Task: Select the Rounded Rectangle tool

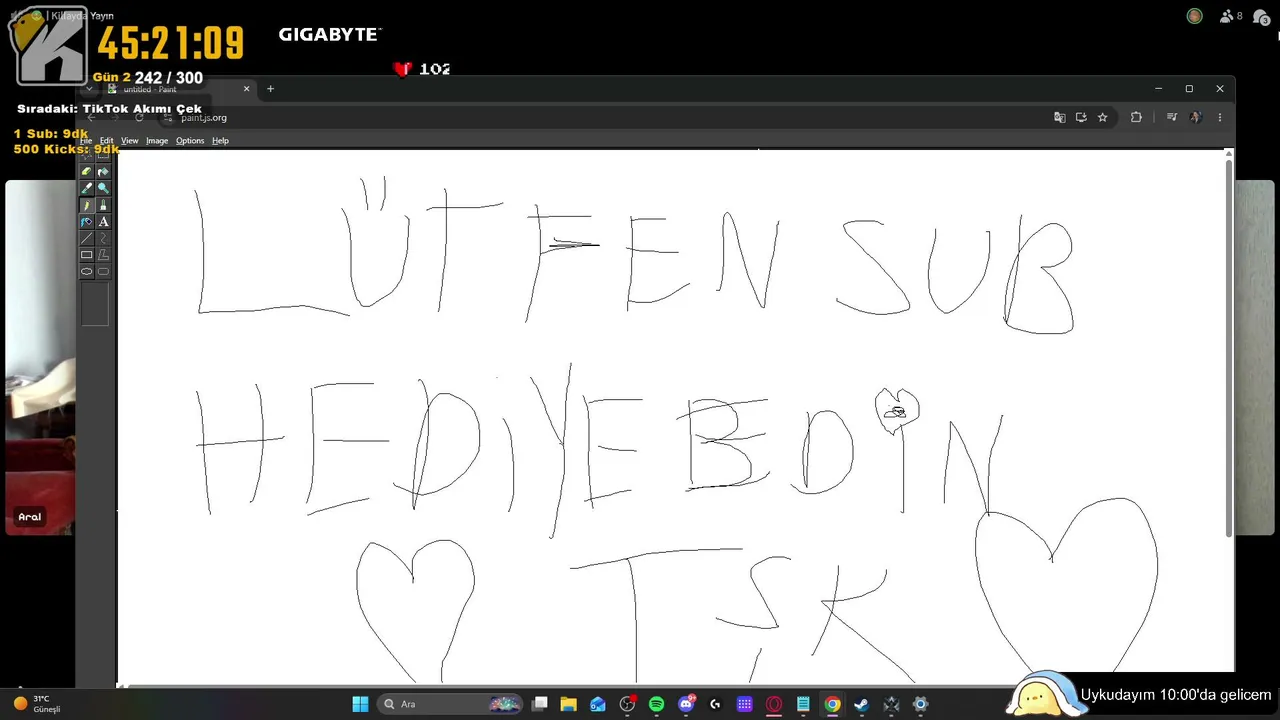Action: pyautogui.click(x=103, y=271)
